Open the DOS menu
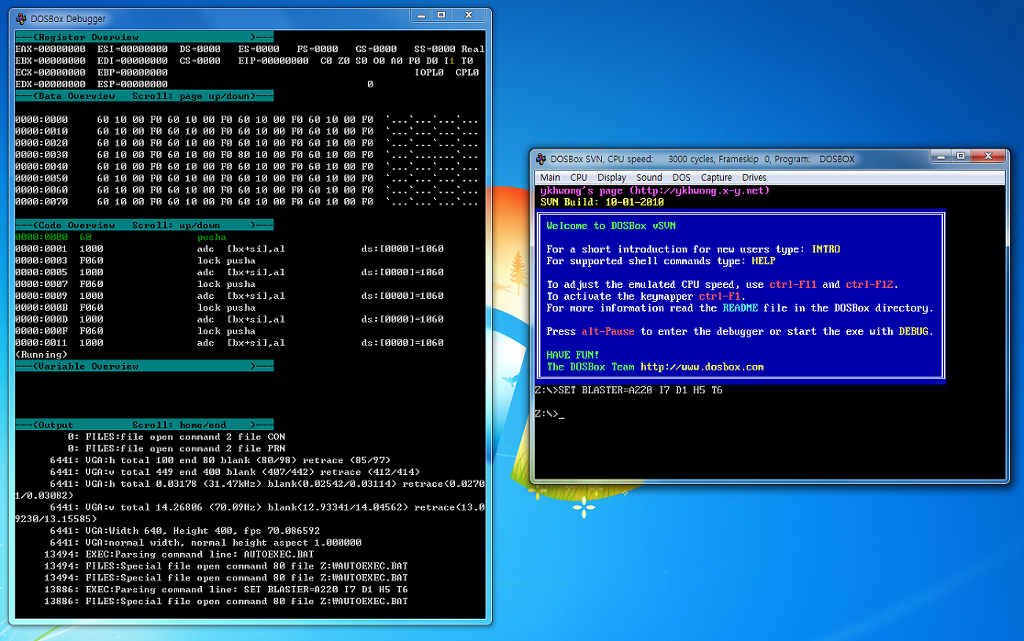This screenshot has width=1024, height=641. pos(681,177)
